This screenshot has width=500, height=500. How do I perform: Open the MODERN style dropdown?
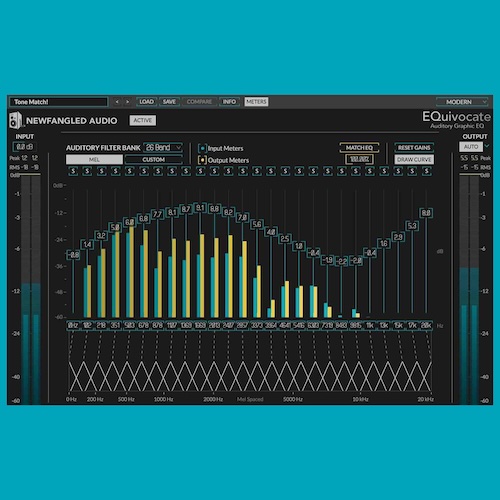463,102
